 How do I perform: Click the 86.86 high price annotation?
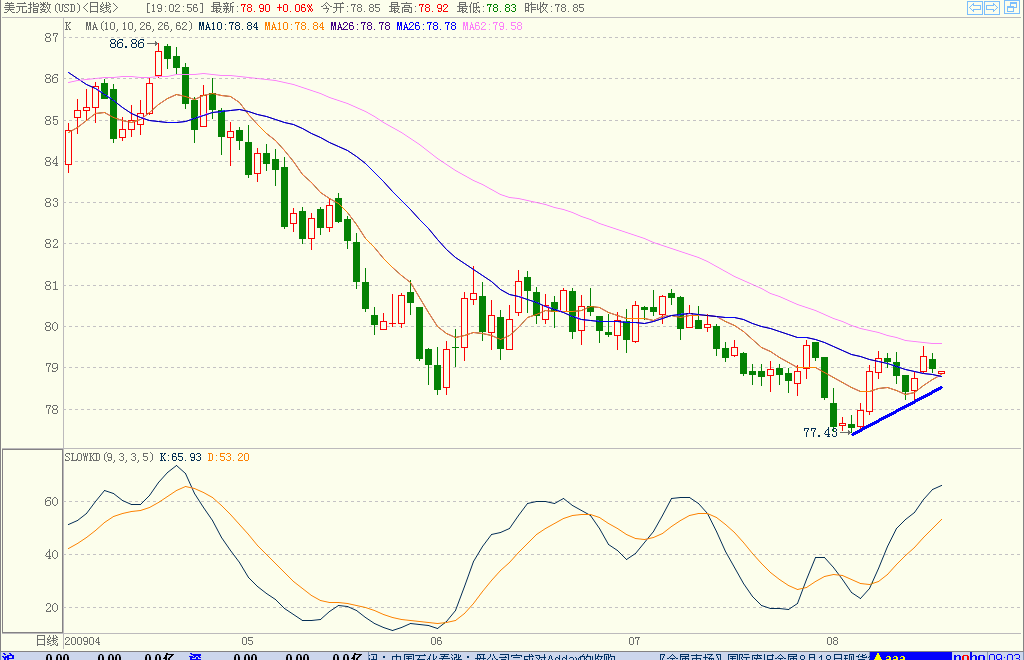pyautogui.click(x=127, y=44)
